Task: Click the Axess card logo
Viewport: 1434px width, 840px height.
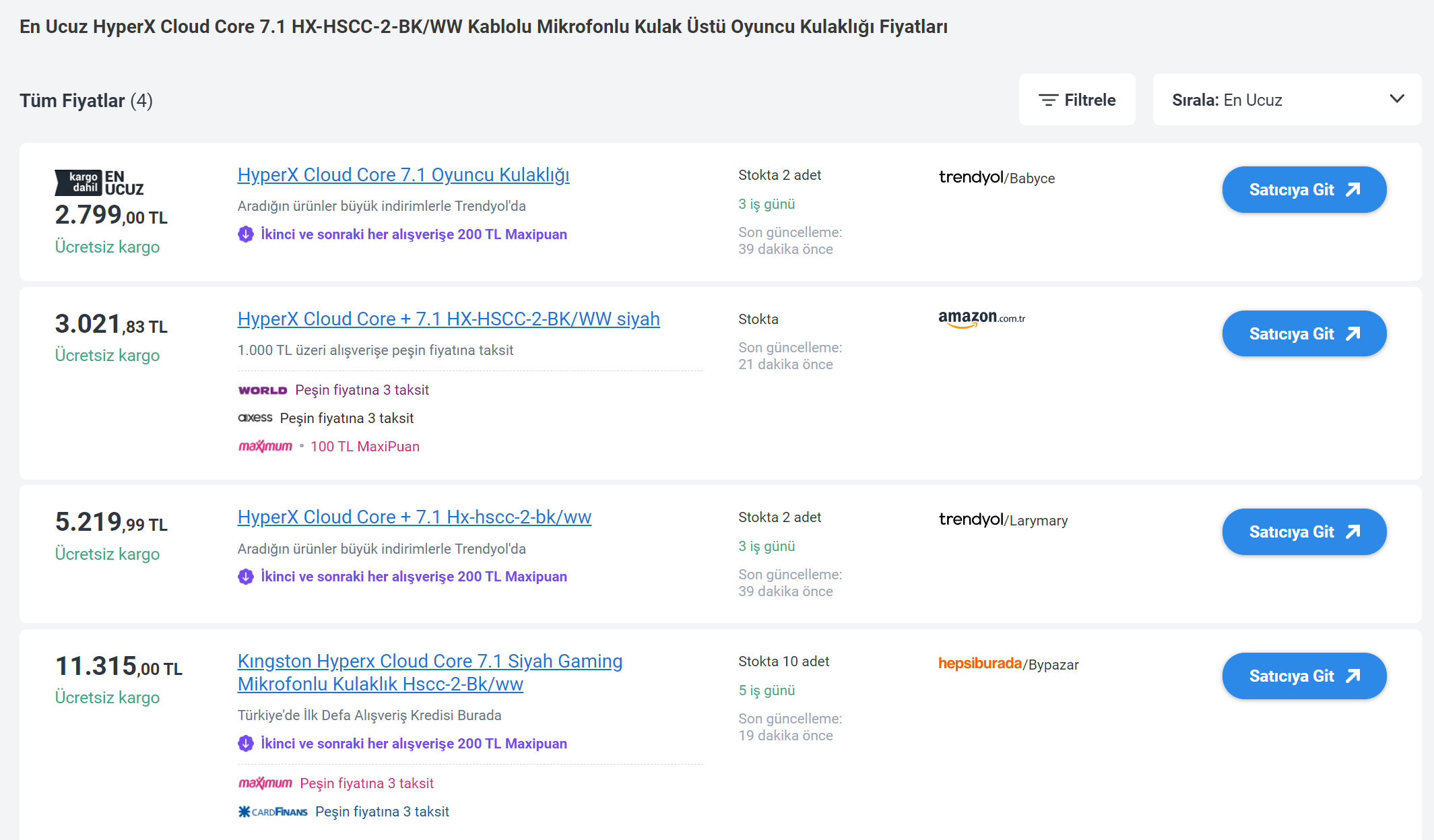Action: point(255,418)
